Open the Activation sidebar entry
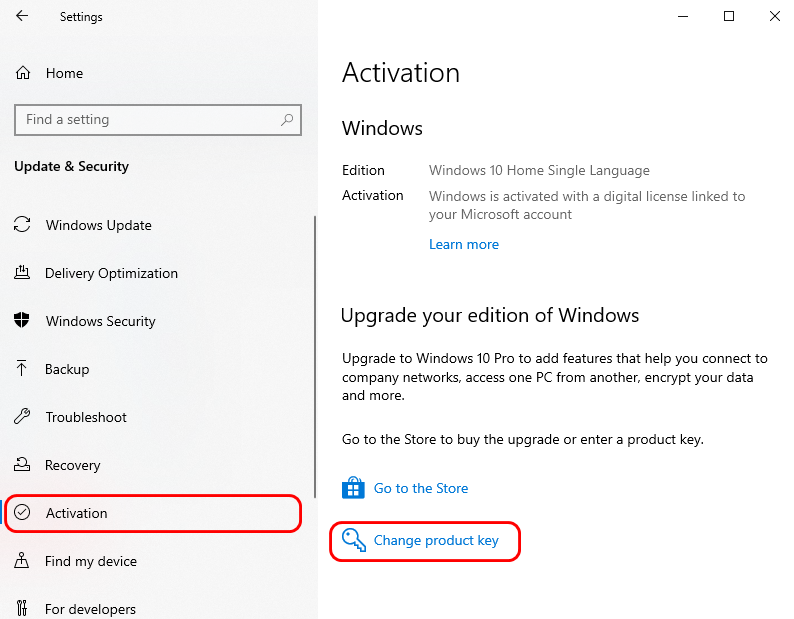This screenshot has height=619, width=794. (x=153, y=513)
